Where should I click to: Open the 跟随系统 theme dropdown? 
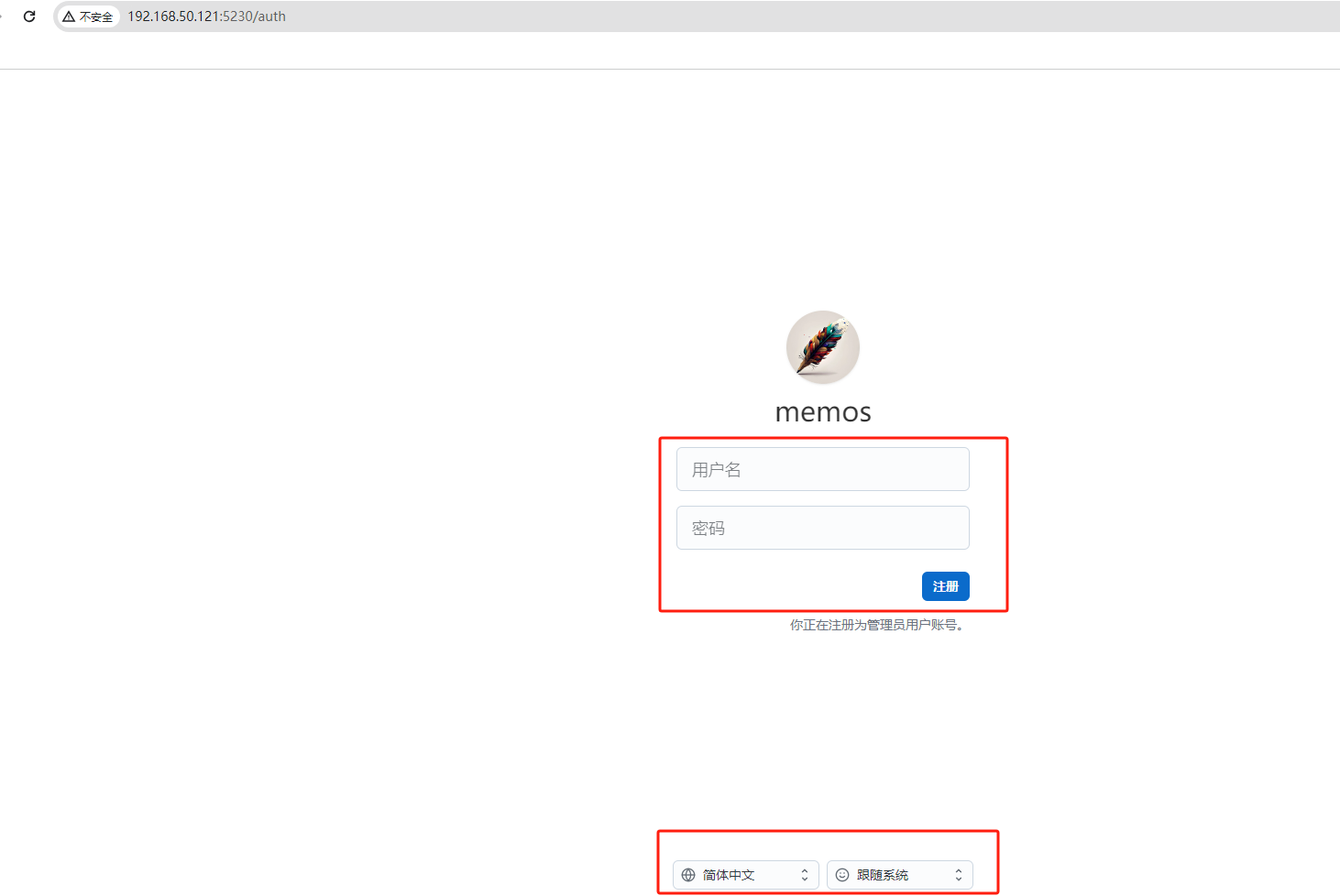point(900,875)
